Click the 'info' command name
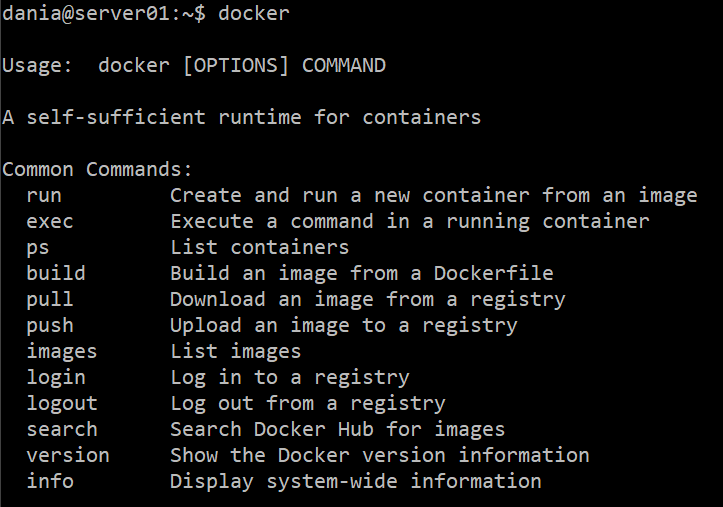 pyautogui.click(x=50, y=481)
